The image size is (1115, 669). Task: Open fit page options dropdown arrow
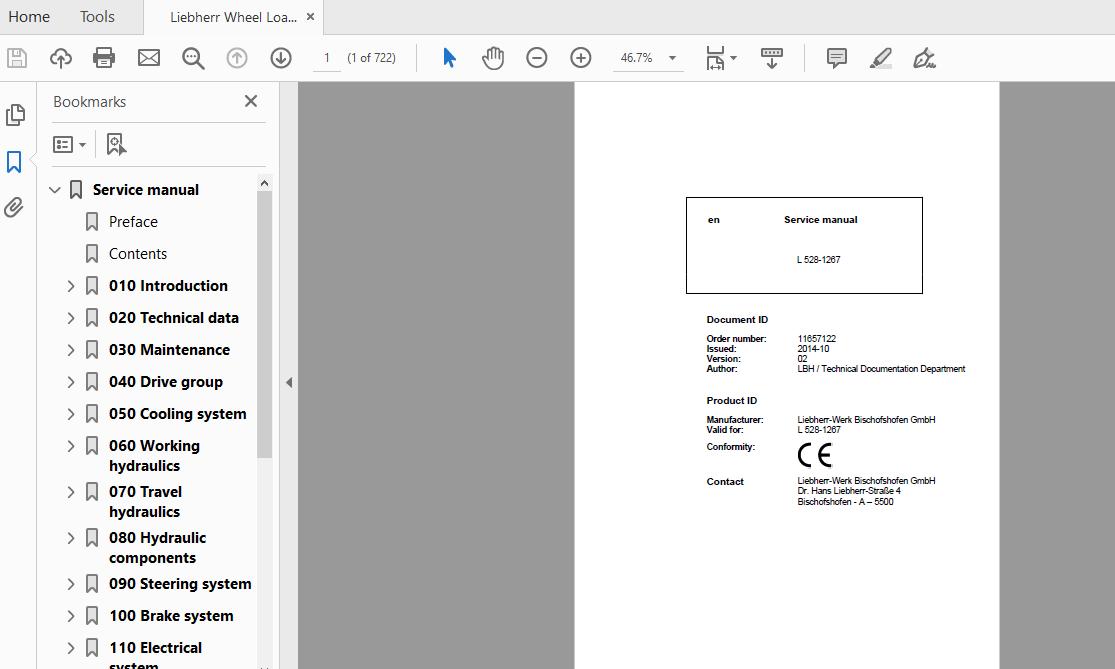tap(733, 58)
